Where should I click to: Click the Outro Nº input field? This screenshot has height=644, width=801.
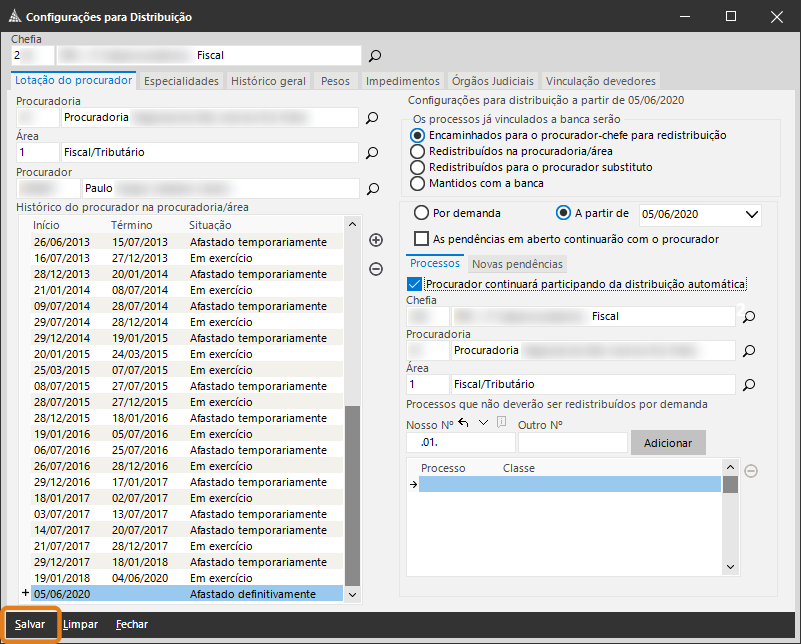pyautogui.click(x=571, y=442)
